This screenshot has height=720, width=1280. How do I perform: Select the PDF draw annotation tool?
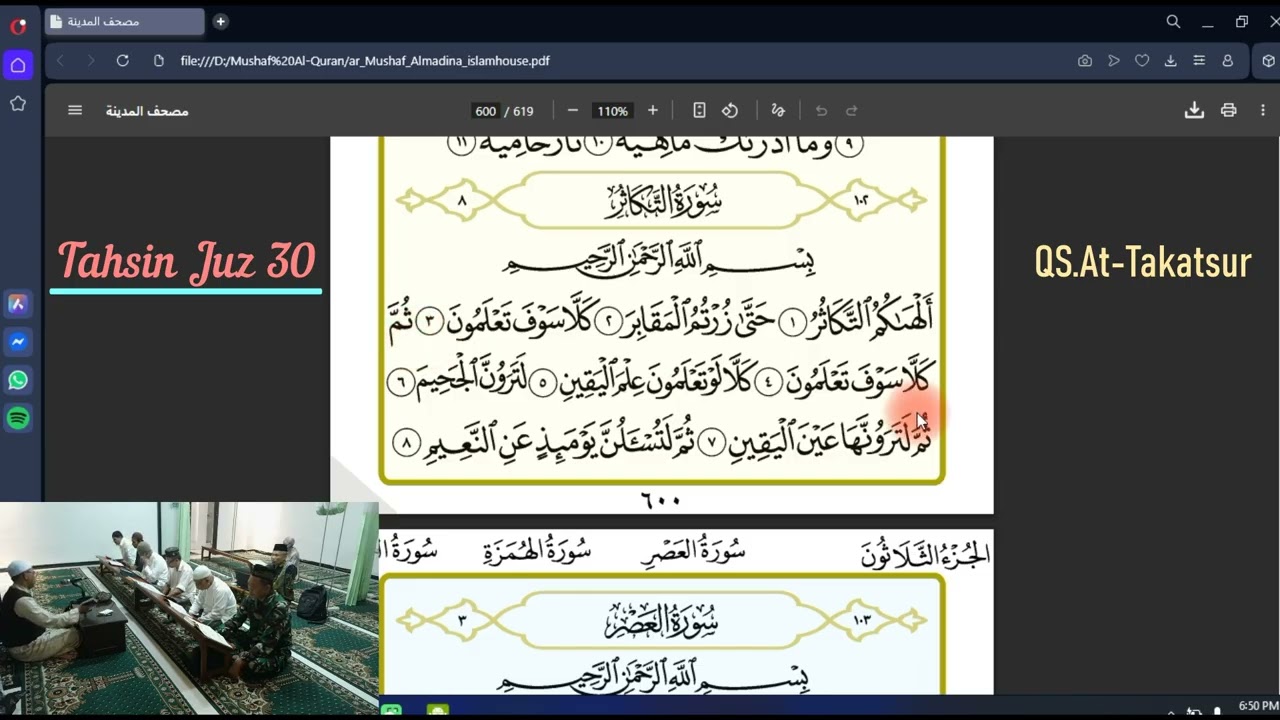click(778, 110)
